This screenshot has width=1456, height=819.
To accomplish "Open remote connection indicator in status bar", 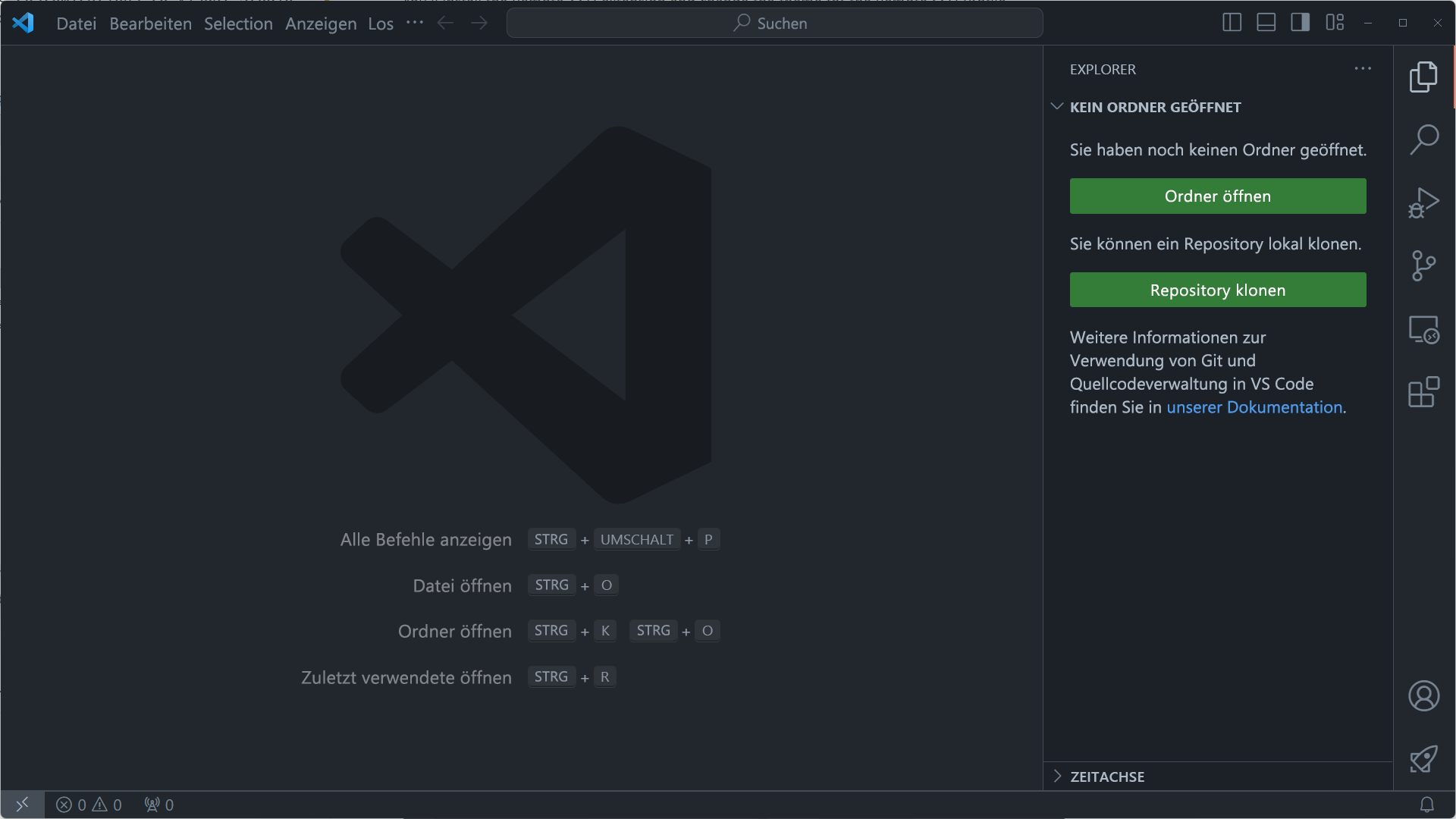I will 23,805.
